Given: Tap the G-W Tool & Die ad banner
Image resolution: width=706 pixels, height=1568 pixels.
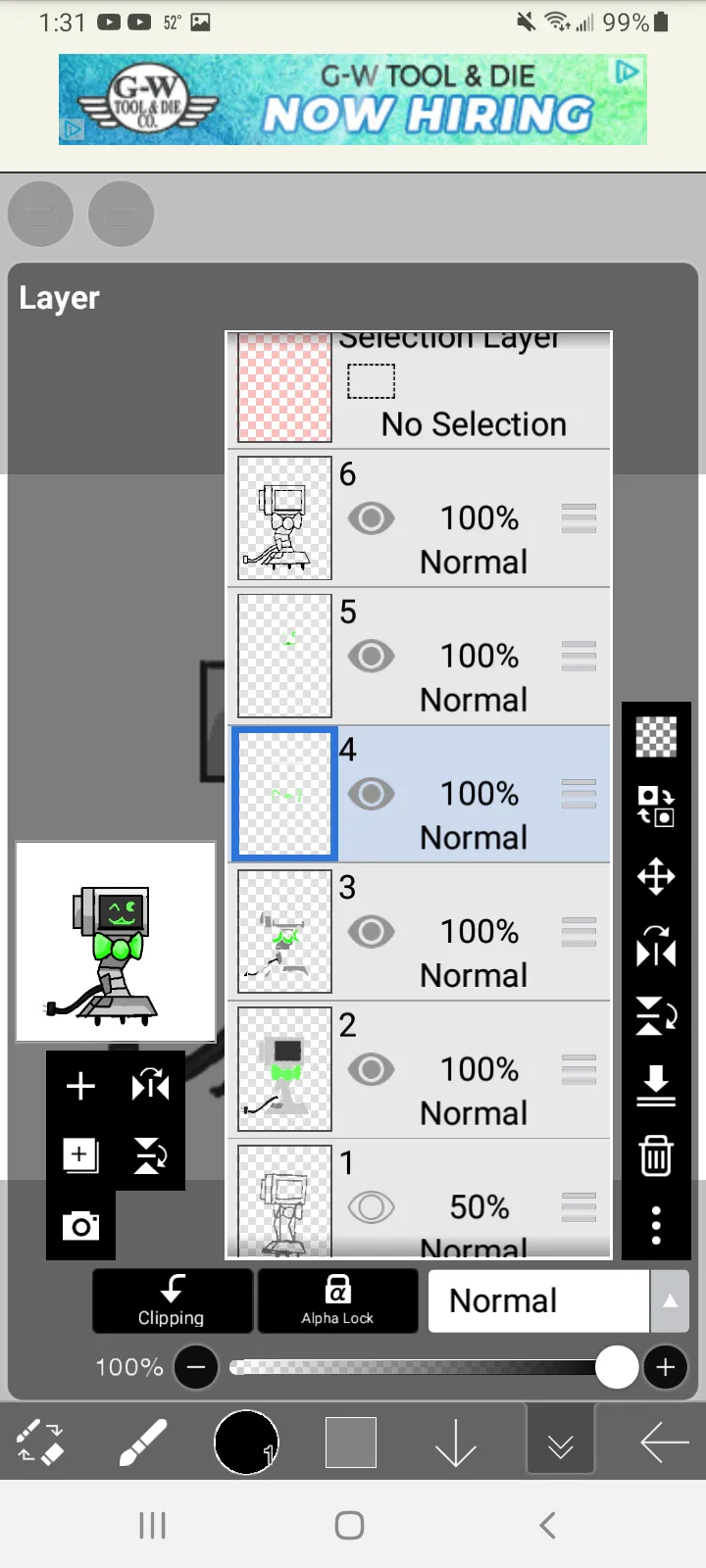Looking at the screenshot, I should point(353,99).
